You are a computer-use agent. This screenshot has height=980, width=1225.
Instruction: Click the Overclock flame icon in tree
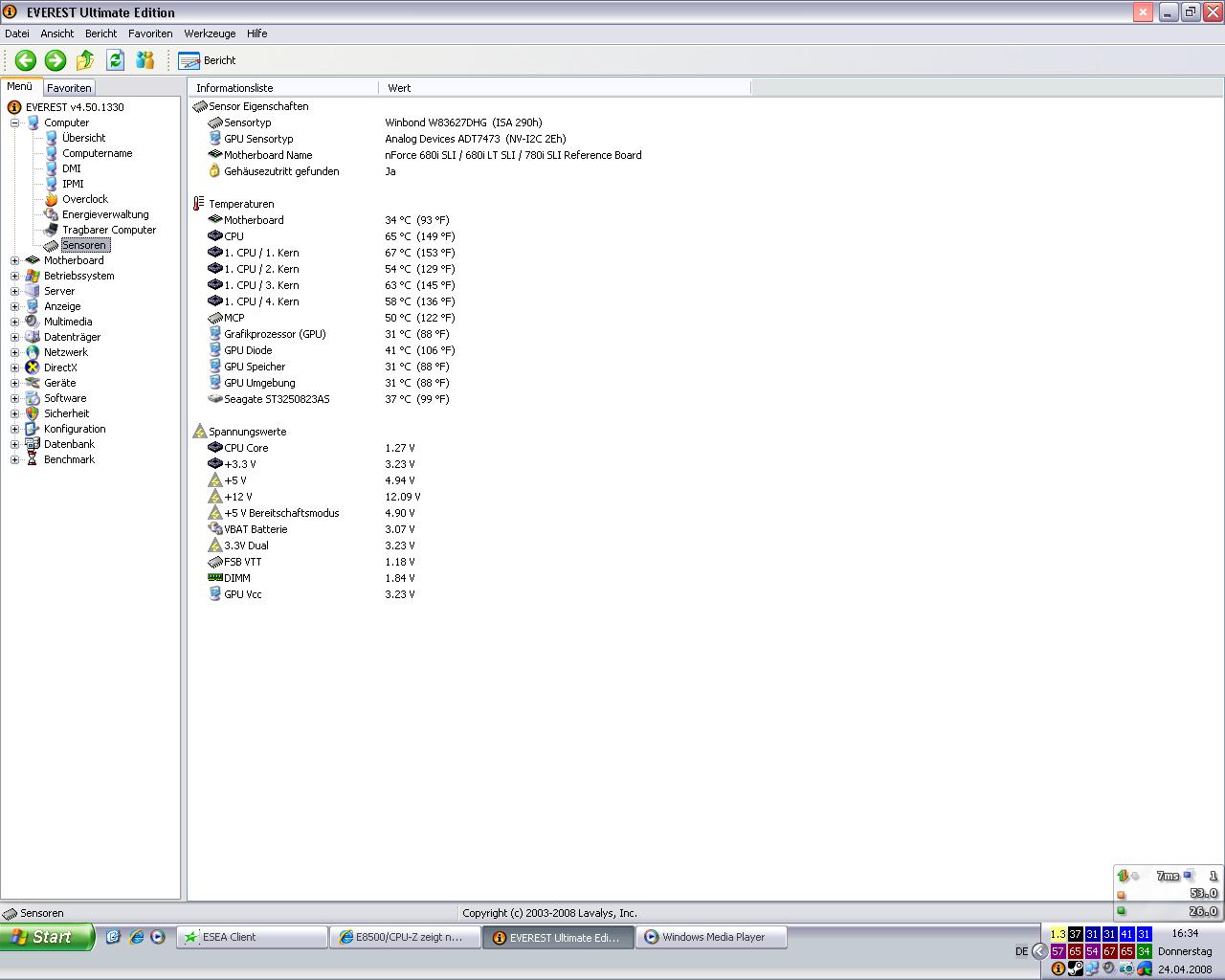52,199
